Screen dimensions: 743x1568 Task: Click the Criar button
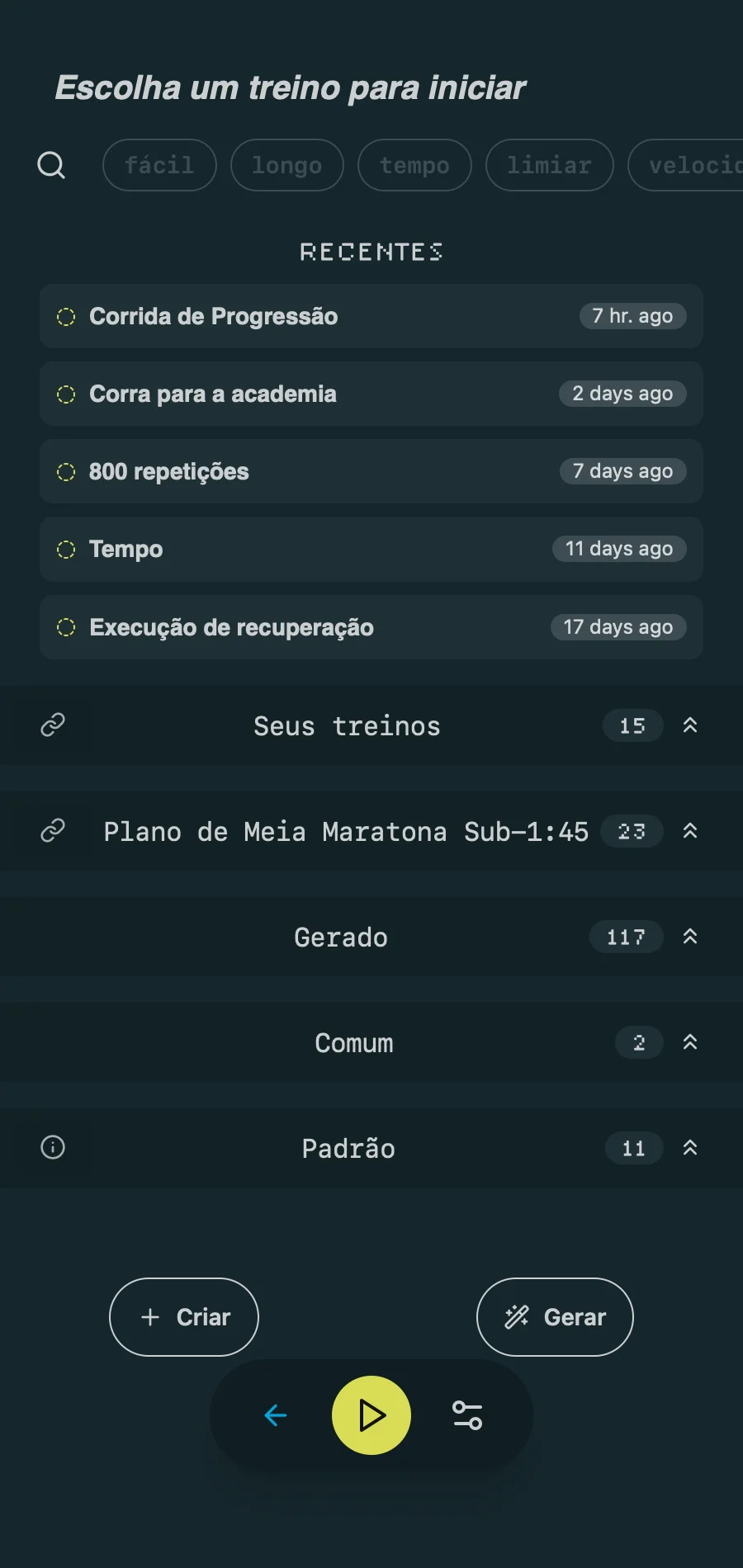184,1317
